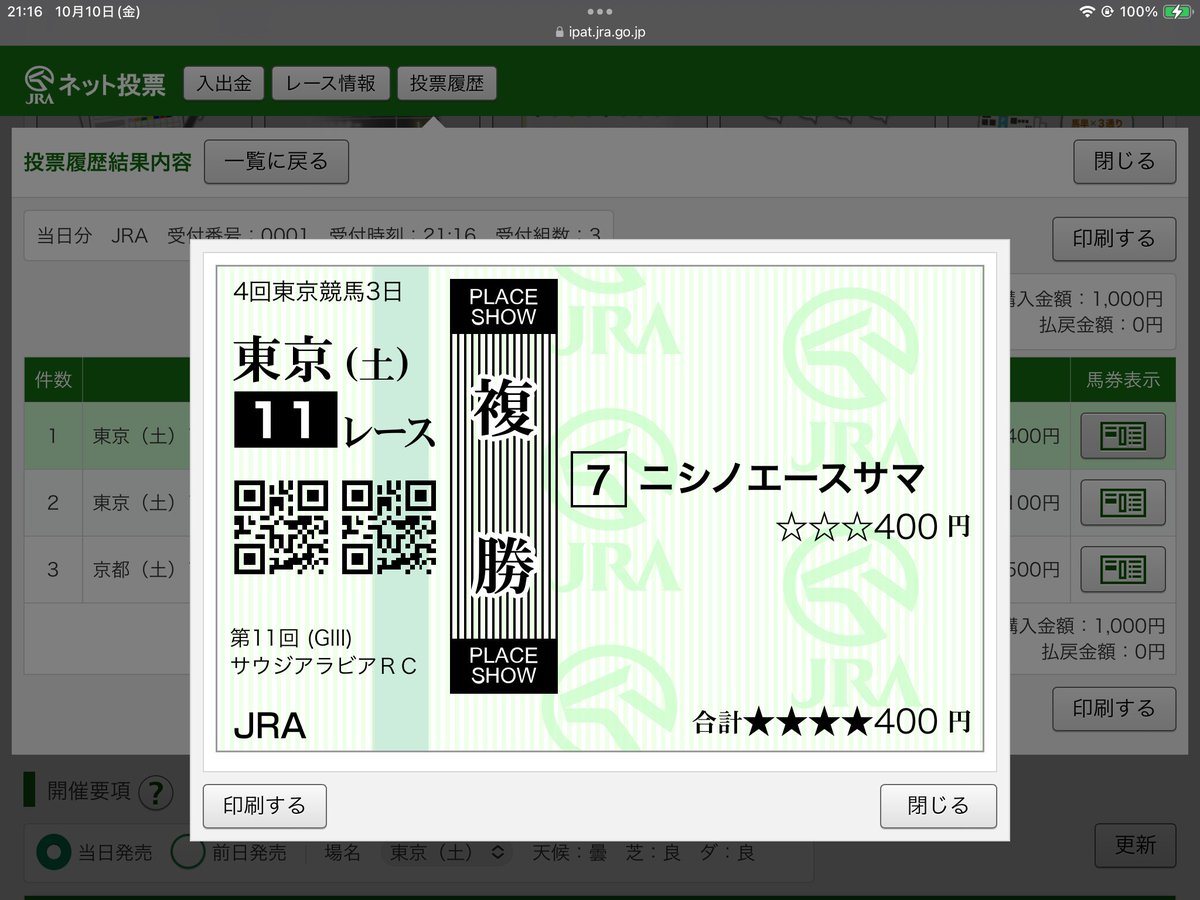
Task: Select the 当日発売 radio button
Action: (53, 853)
